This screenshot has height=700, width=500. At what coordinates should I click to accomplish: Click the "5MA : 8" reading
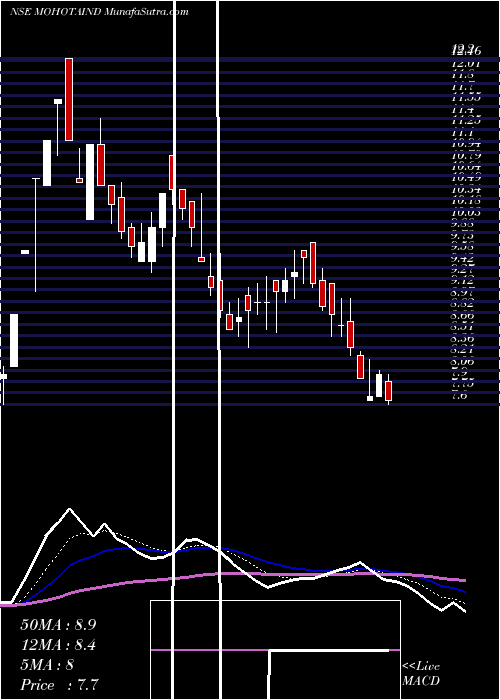point(47,665)
